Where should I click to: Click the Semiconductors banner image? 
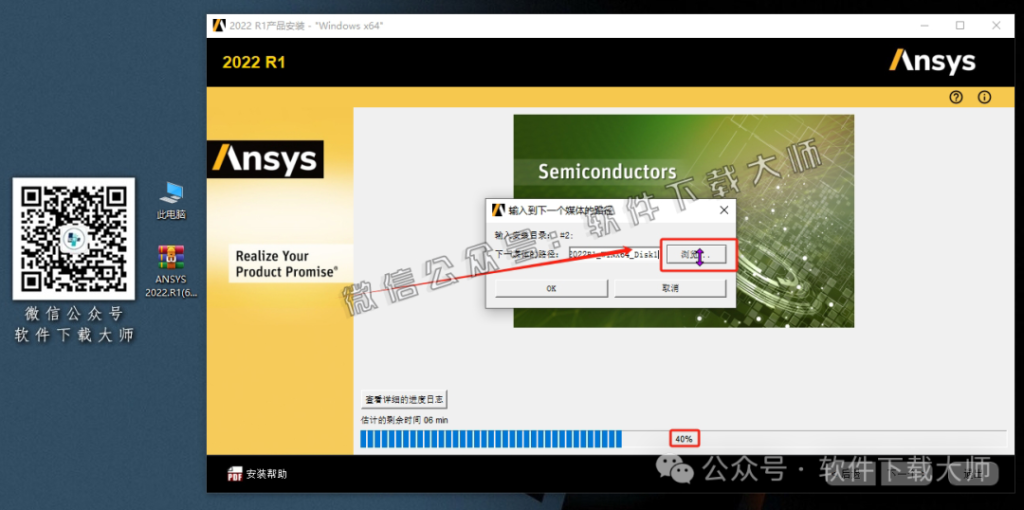click(x=684, y=221)
